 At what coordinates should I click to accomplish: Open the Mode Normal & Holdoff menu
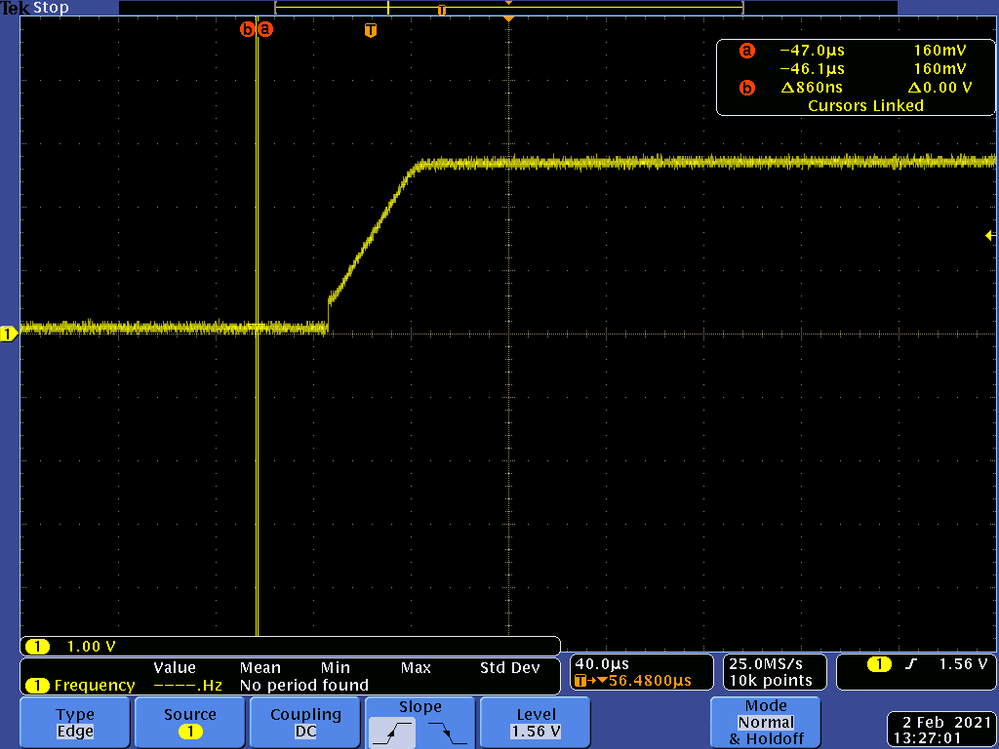point(765,722)
